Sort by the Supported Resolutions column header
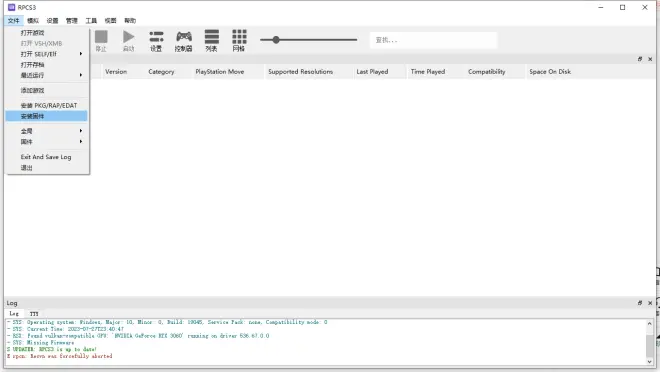The width and height of the screenshot is (660, 372). point(301,72)
